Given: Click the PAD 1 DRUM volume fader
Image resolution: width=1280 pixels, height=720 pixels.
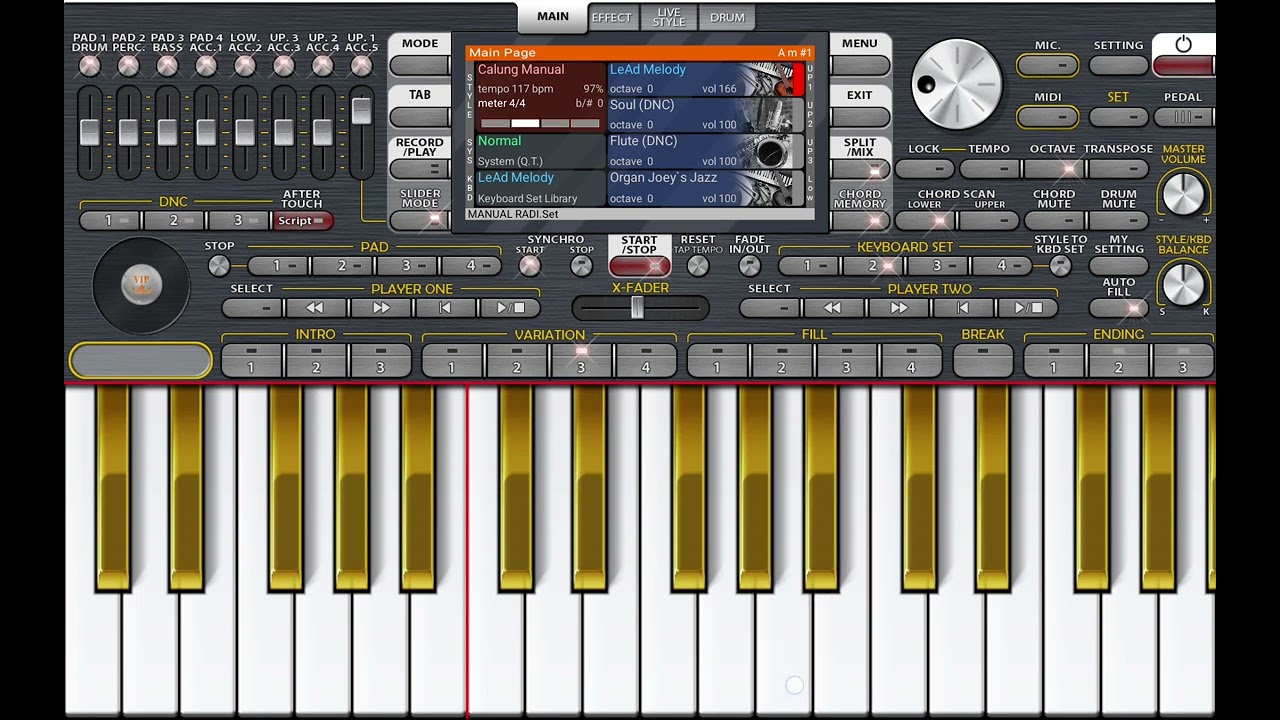Looking at the screenshot, I should click(x=90, y=132).
